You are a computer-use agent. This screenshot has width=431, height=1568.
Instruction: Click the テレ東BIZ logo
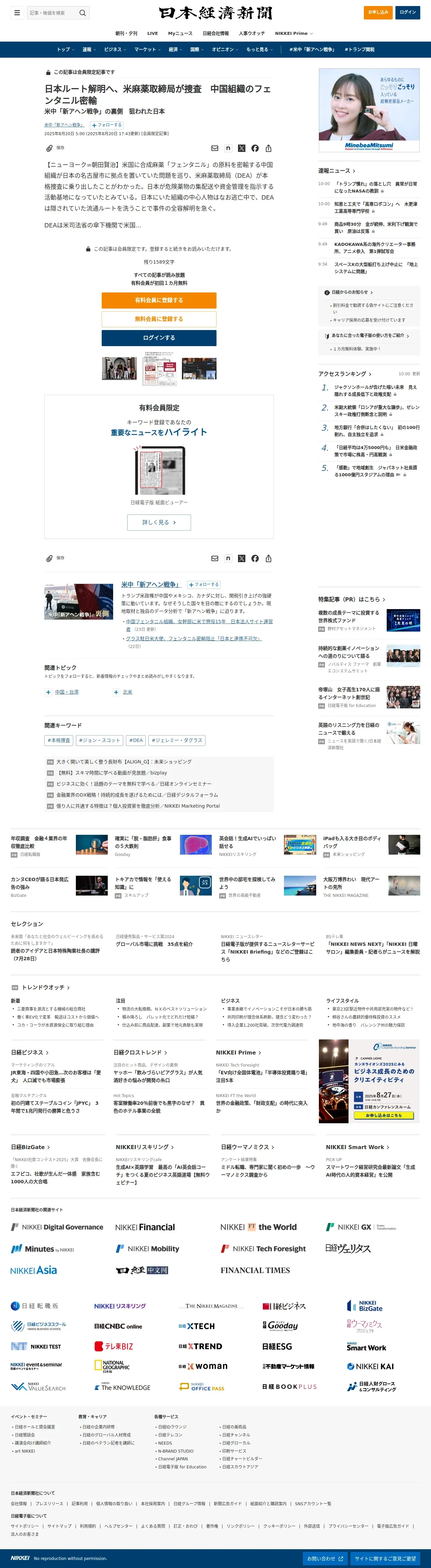[114, 1346]
